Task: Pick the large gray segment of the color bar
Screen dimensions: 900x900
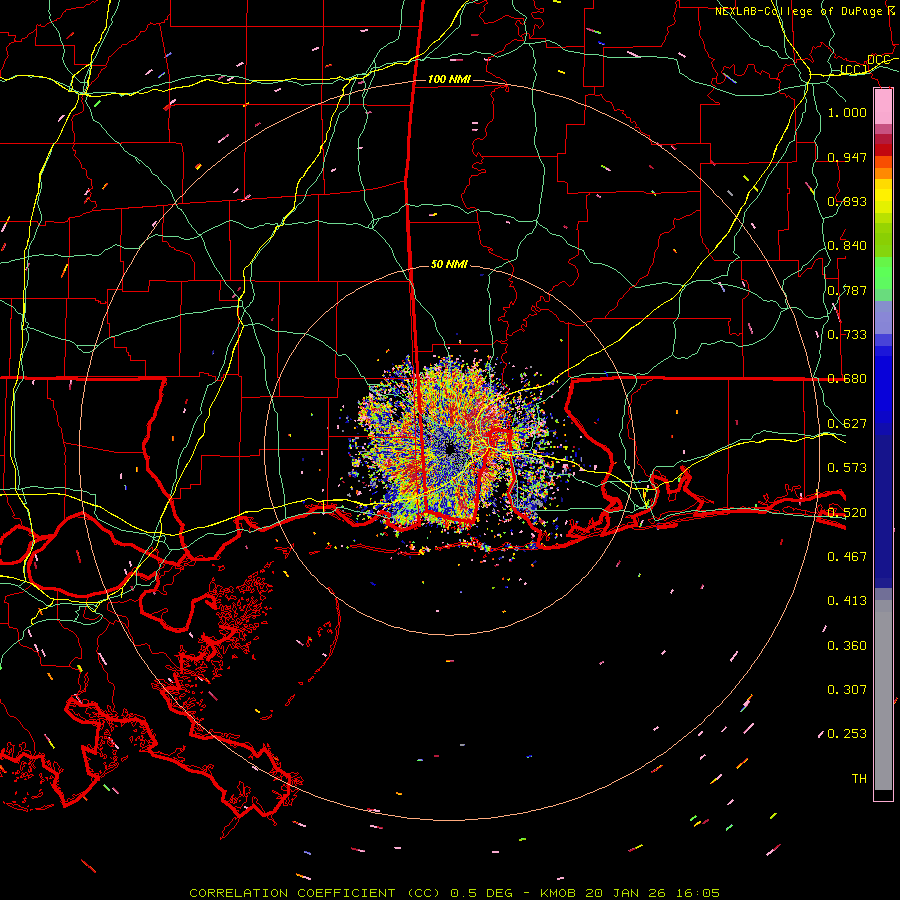Action: tap(883, 695)
